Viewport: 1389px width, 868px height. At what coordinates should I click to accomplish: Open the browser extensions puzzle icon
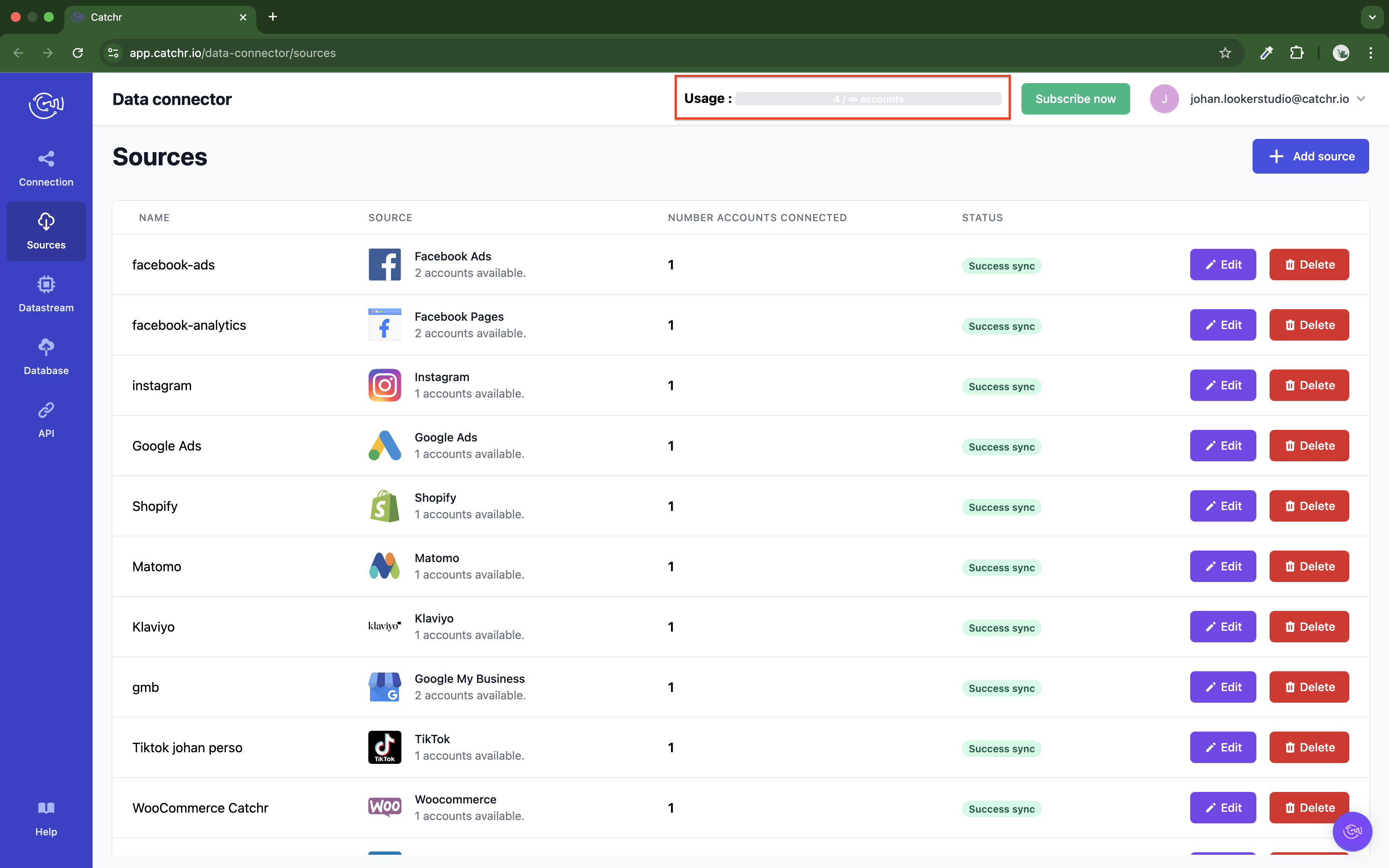pos(1296,53)
